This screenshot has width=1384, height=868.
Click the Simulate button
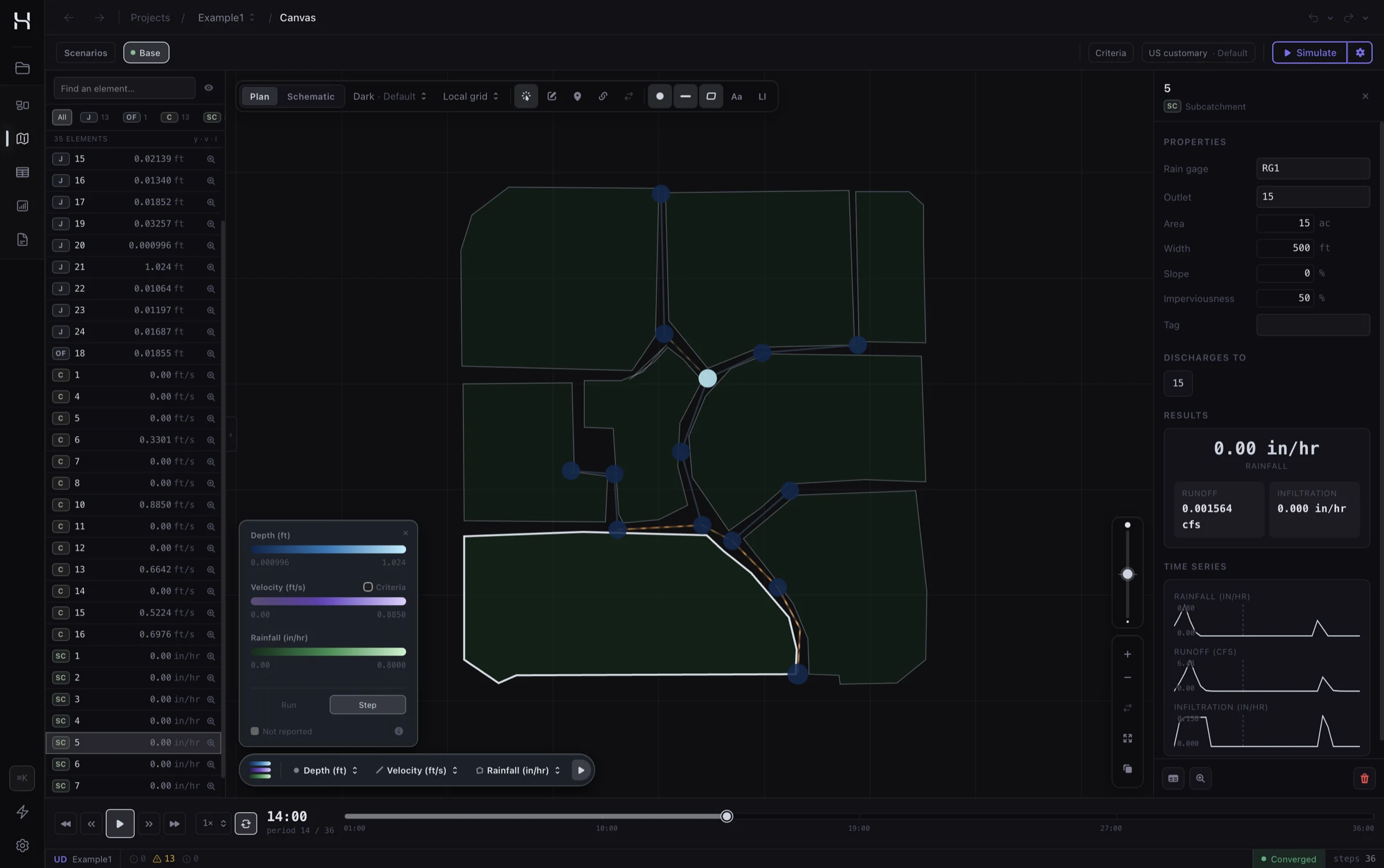click(x=1310, y=52)
